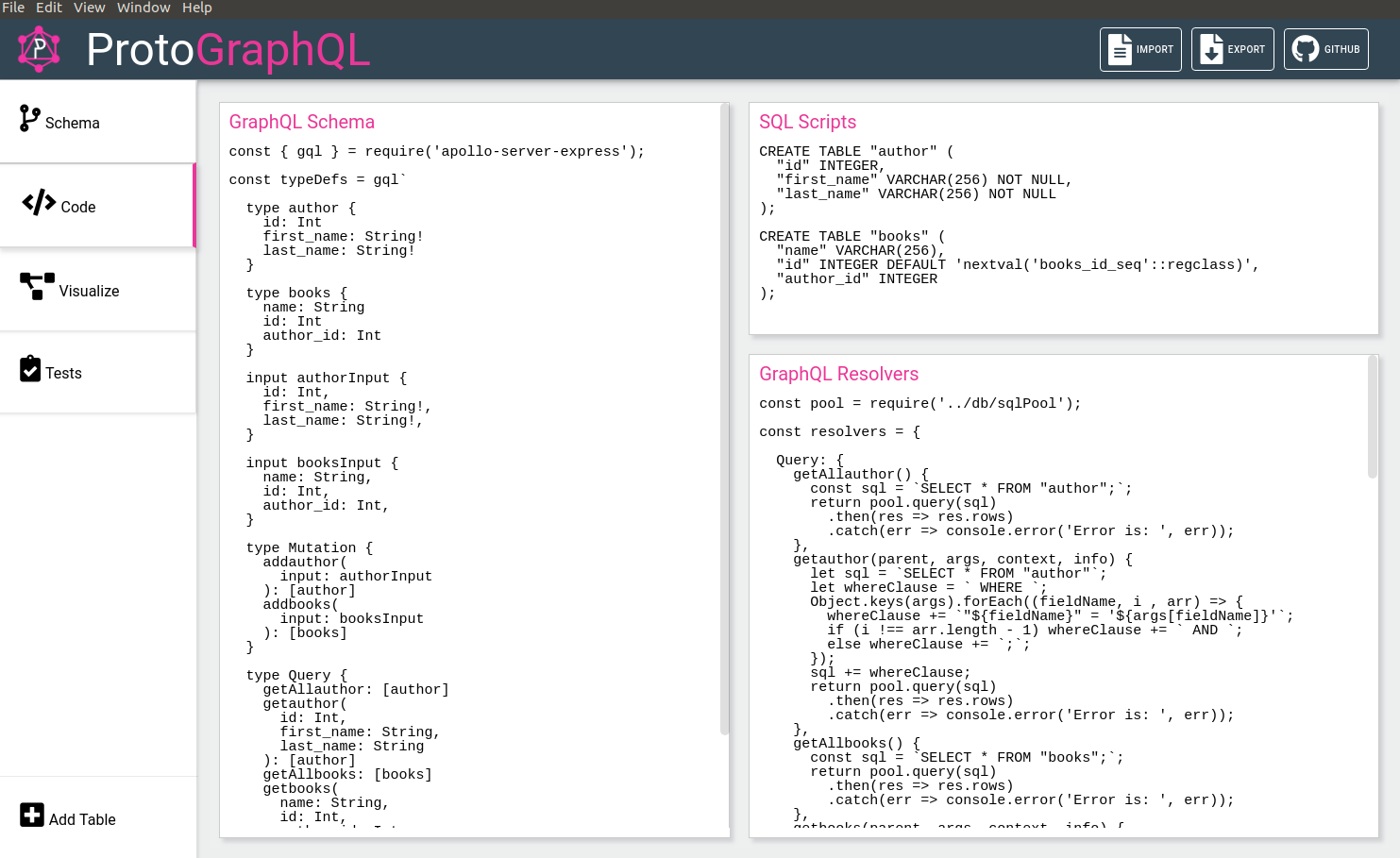The image size is (1400, 858).
Task: Click the ProtoGraphQL title text
Action: click(x=228, y=50)
